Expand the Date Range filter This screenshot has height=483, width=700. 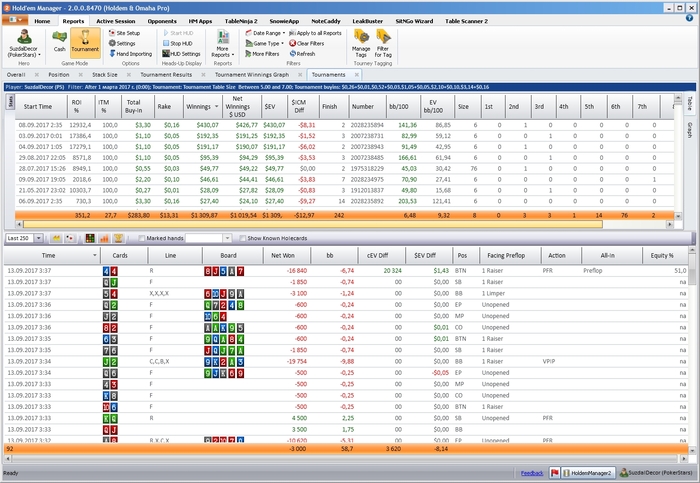pyautogui.click(x=265, y=33)
